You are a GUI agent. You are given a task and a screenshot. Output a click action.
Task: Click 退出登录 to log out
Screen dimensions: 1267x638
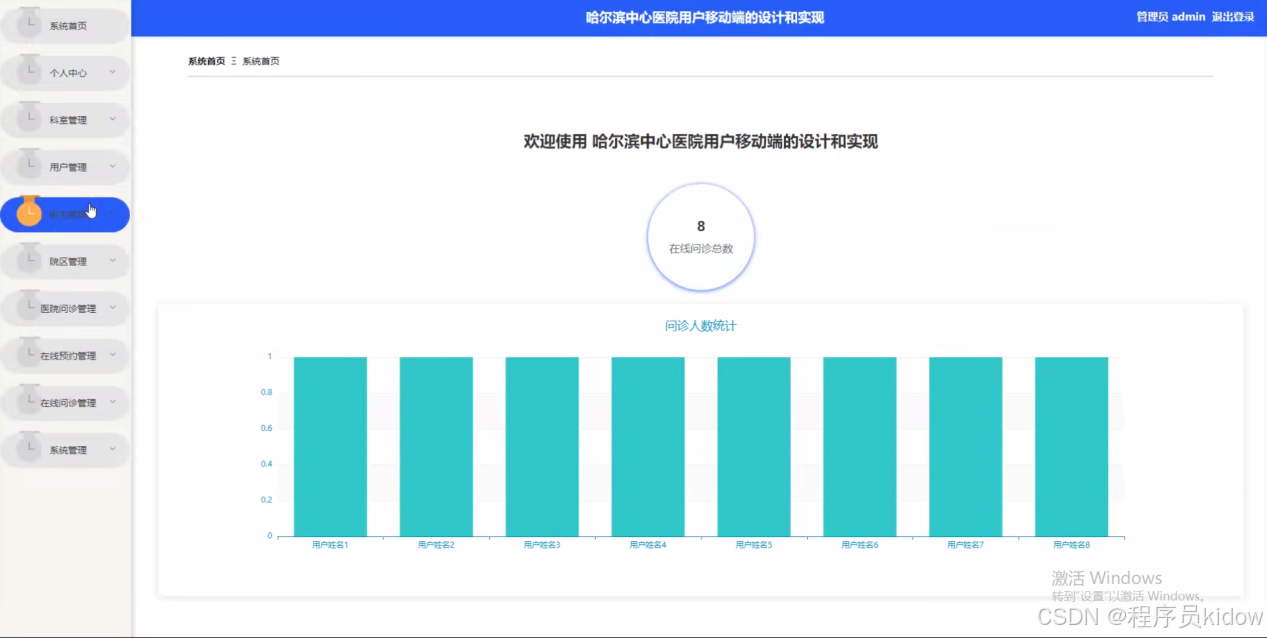click(x=1235, y=16)
